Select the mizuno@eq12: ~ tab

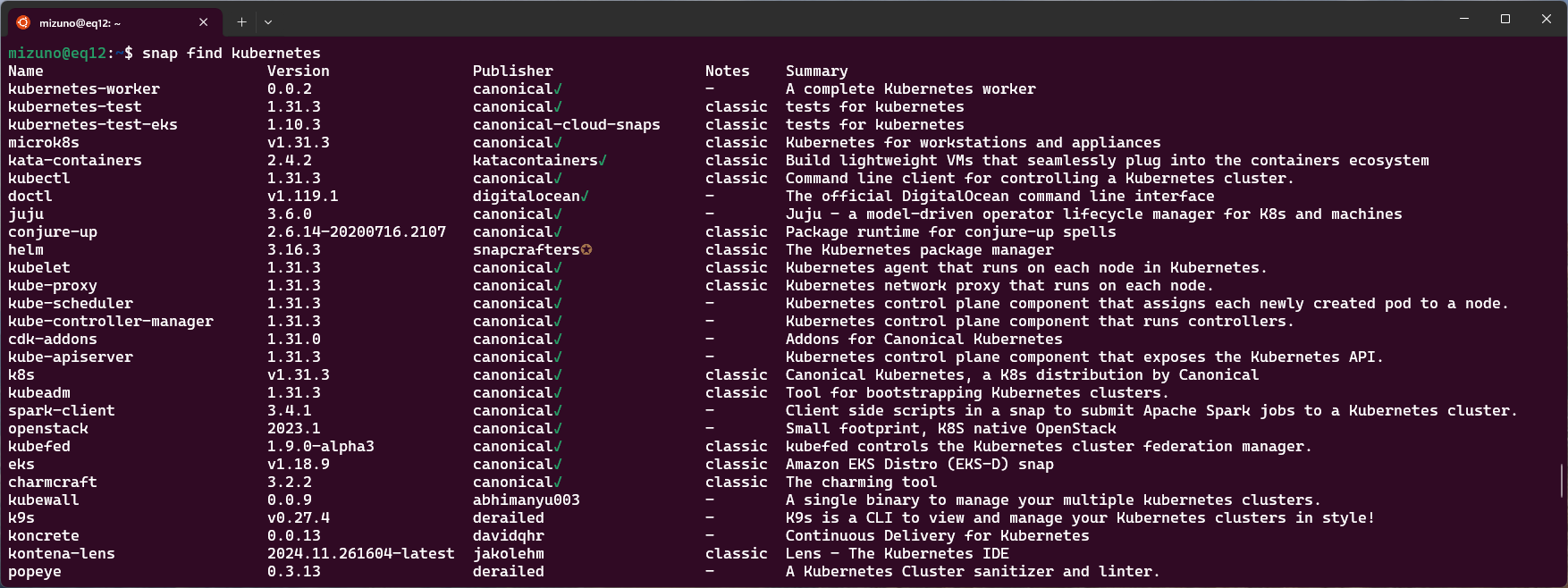tap(114, 22)
